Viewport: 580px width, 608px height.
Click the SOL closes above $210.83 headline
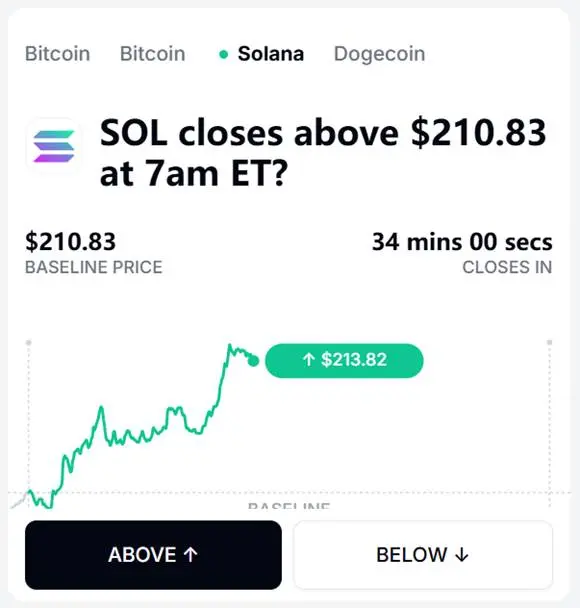pos(323,153)
